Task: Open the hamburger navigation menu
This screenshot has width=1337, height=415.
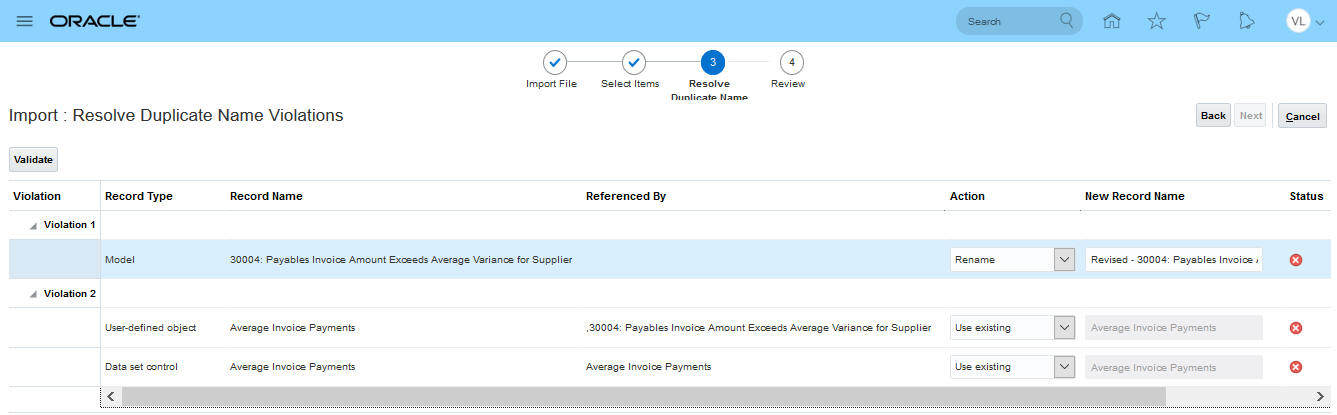Action: 25,21
